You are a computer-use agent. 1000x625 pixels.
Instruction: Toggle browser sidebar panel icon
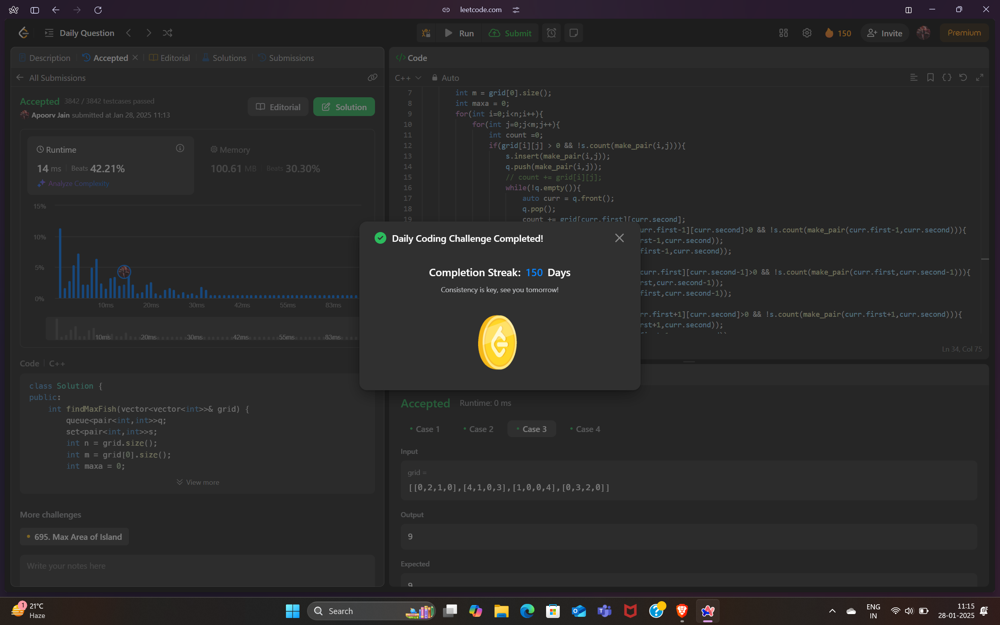[x=34, y=10]
